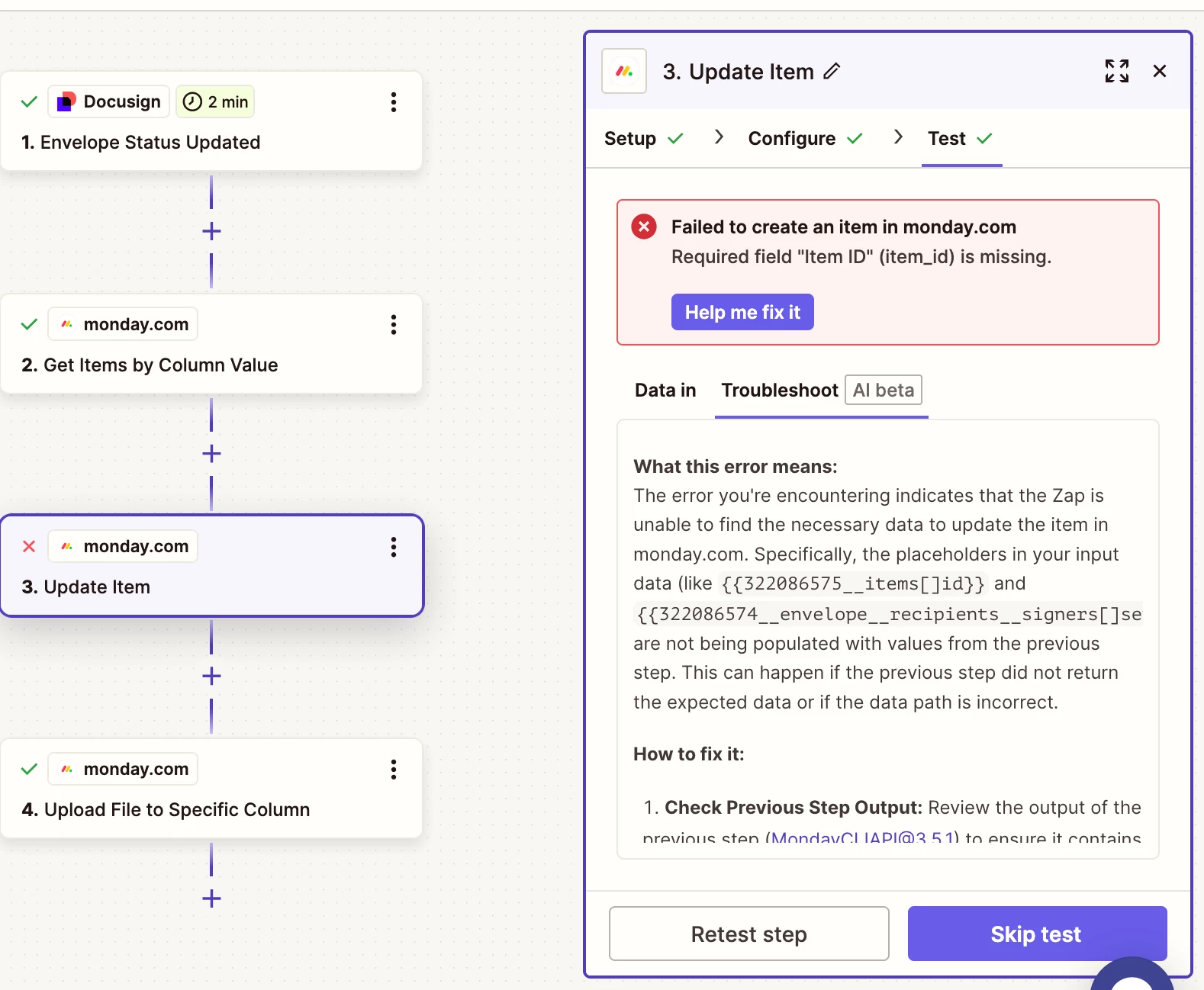Add a step after Get Items by Column Value
Viewport: 1204px width, 990px height.
(x=211, y=454)
